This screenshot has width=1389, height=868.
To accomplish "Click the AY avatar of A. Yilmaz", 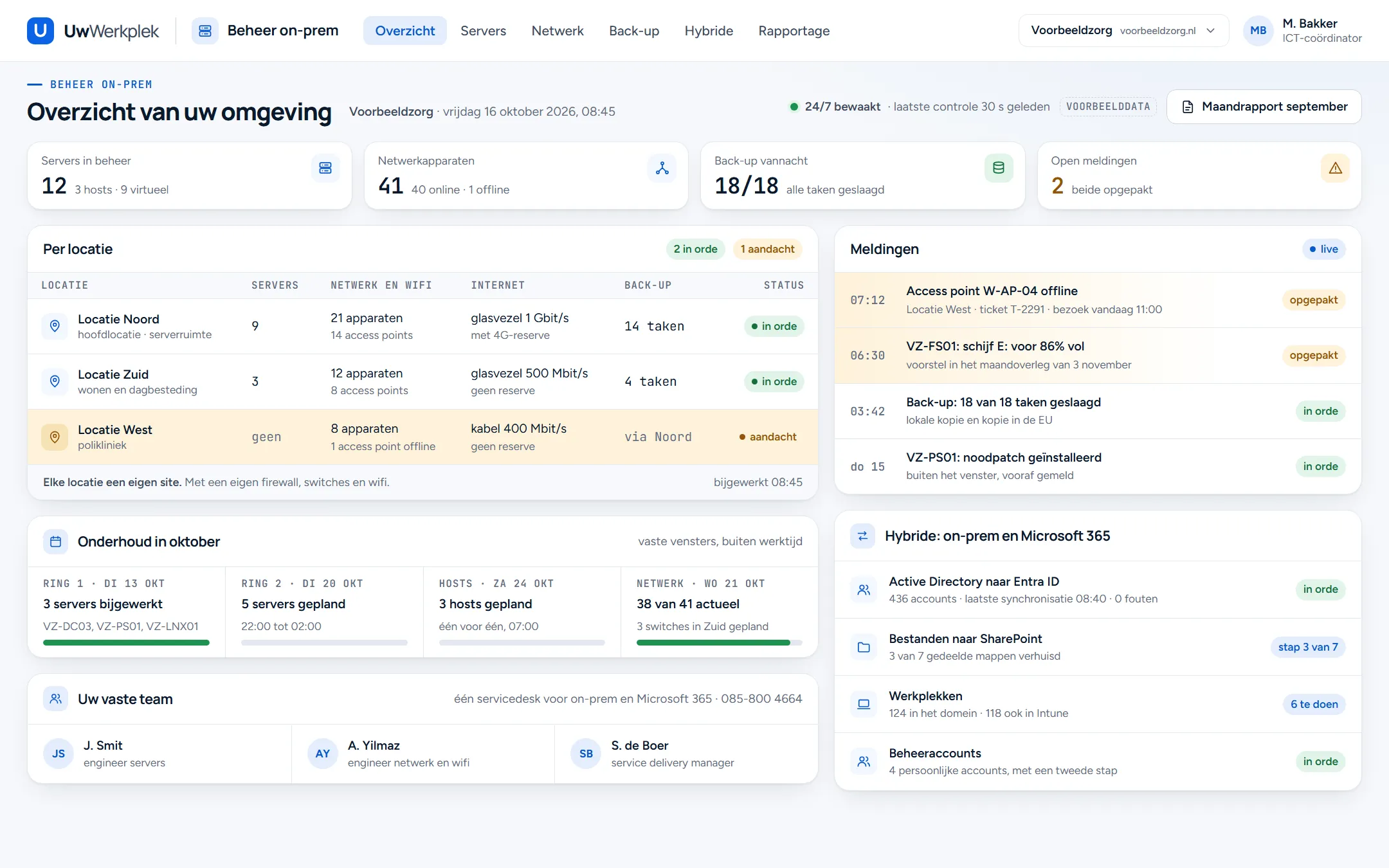I will click(x=323, y=754).
